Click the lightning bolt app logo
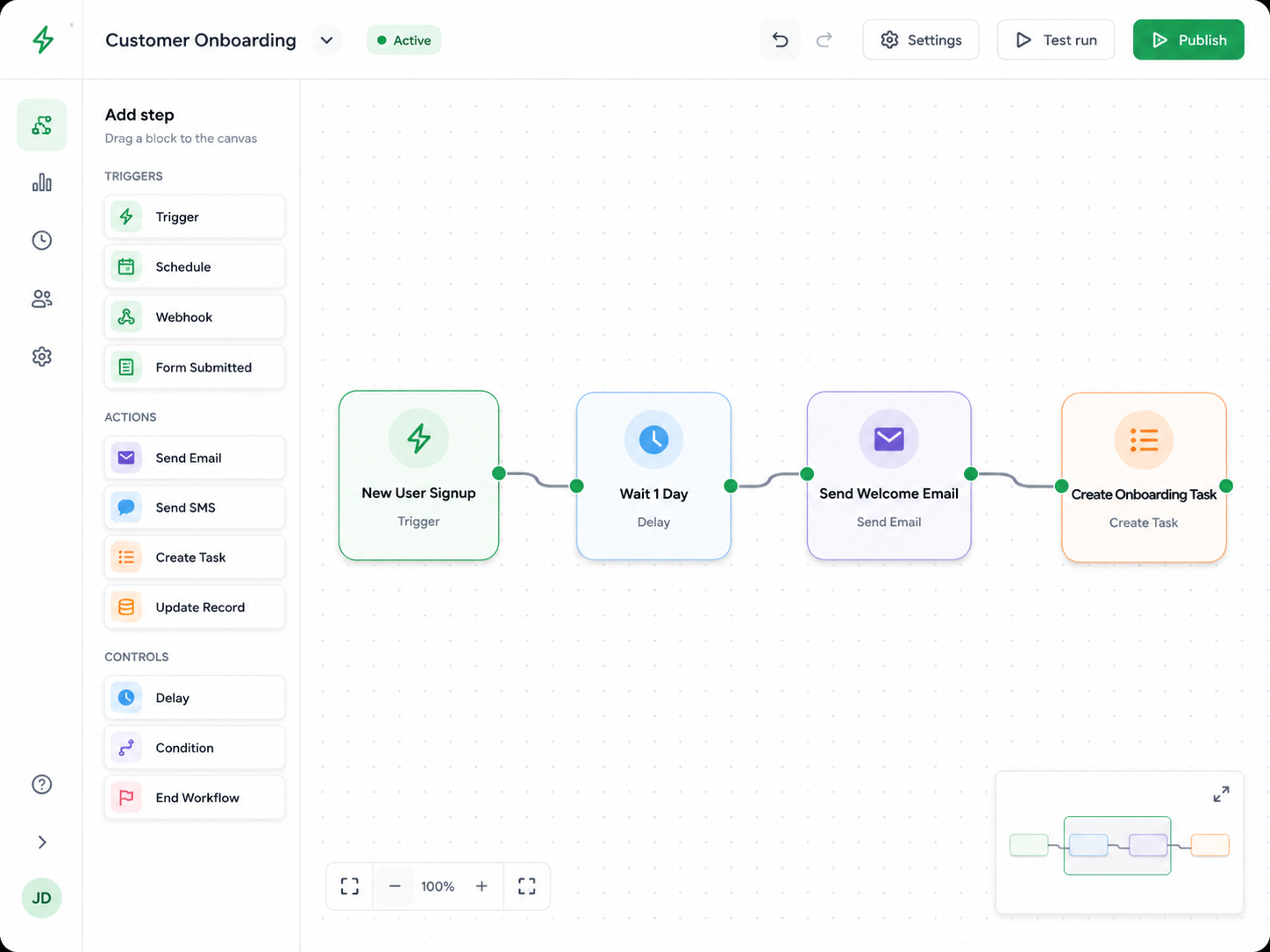The height and width of the screenshot is (952, 1270). coord(42,39)
